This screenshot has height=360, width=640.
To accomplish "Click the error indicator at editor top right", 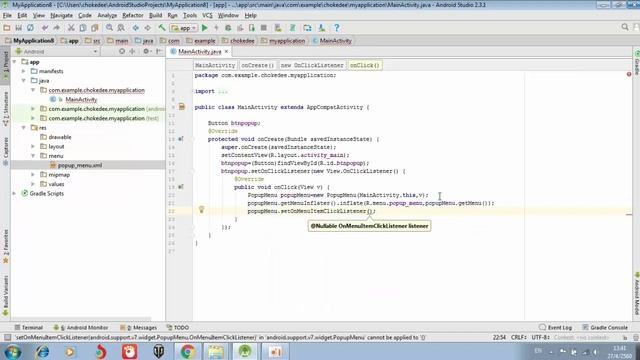I will pos(629,74).
